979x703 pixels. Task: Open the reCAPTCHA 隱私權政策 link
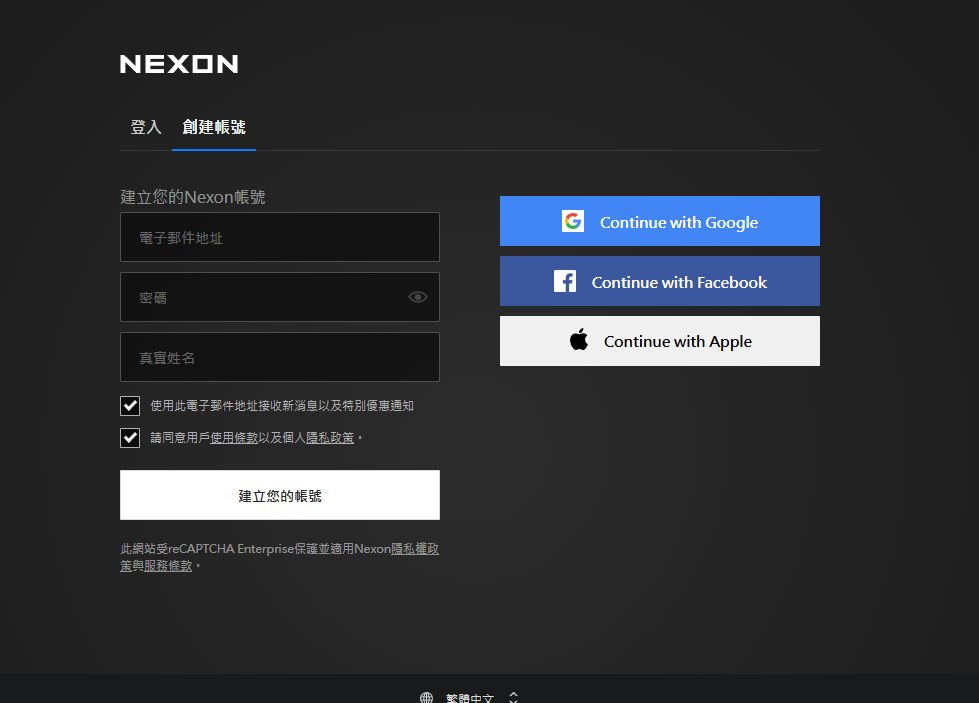(415, 549)
